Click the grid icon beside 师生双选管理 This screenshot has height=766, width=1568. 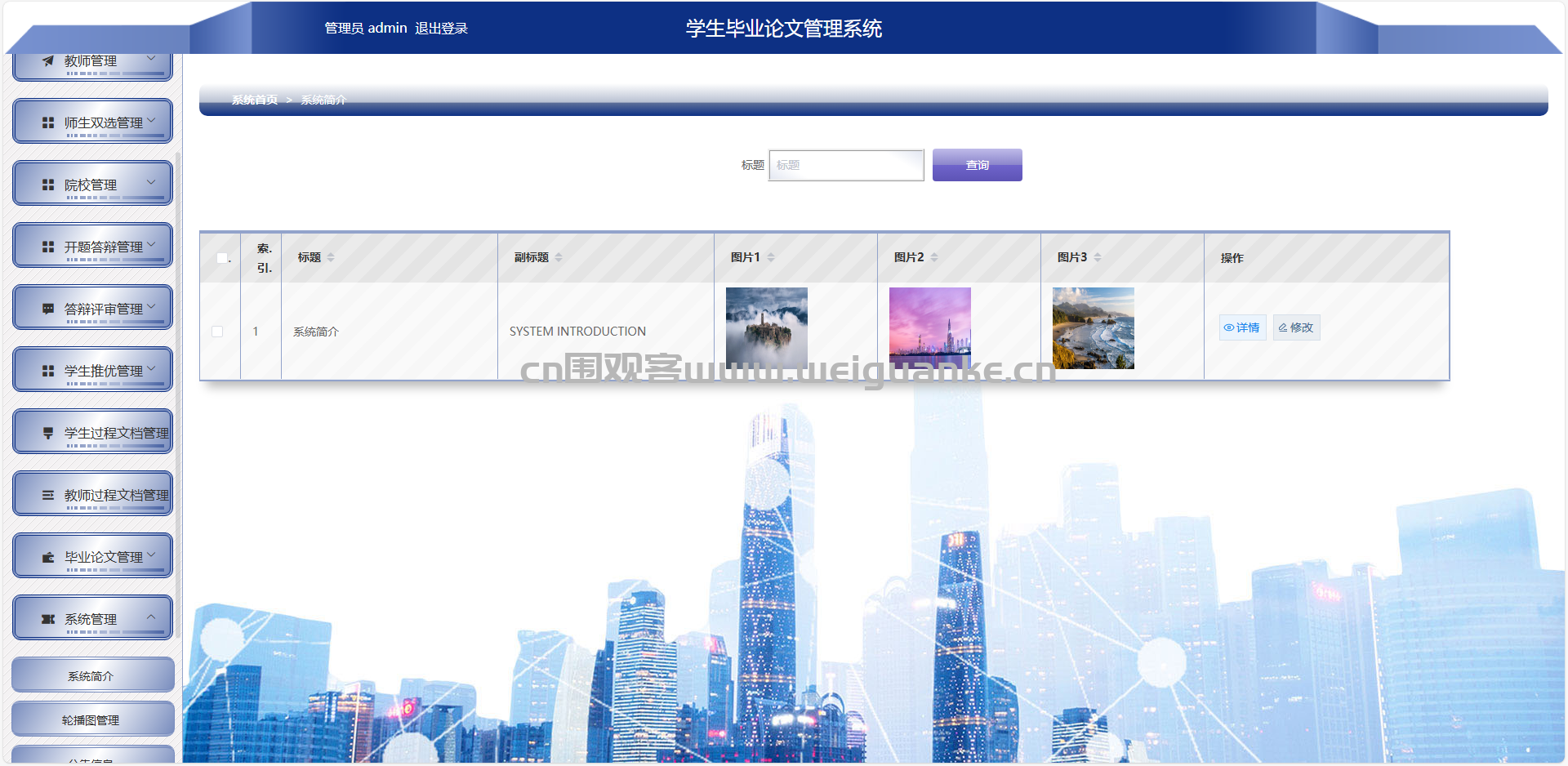[x=48, y=122]
